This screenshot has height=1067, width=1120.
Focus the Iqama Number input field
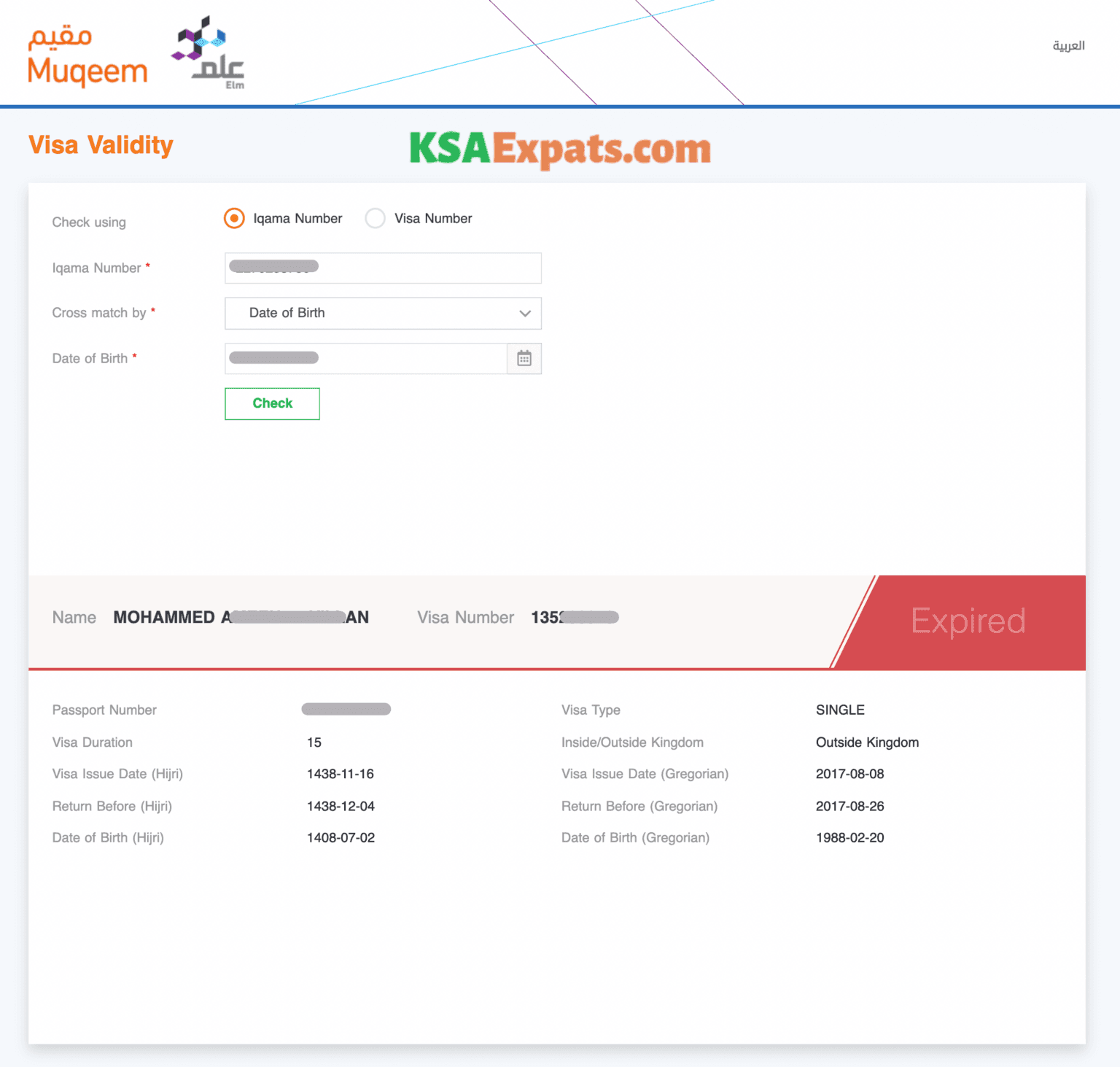(383, 268)
